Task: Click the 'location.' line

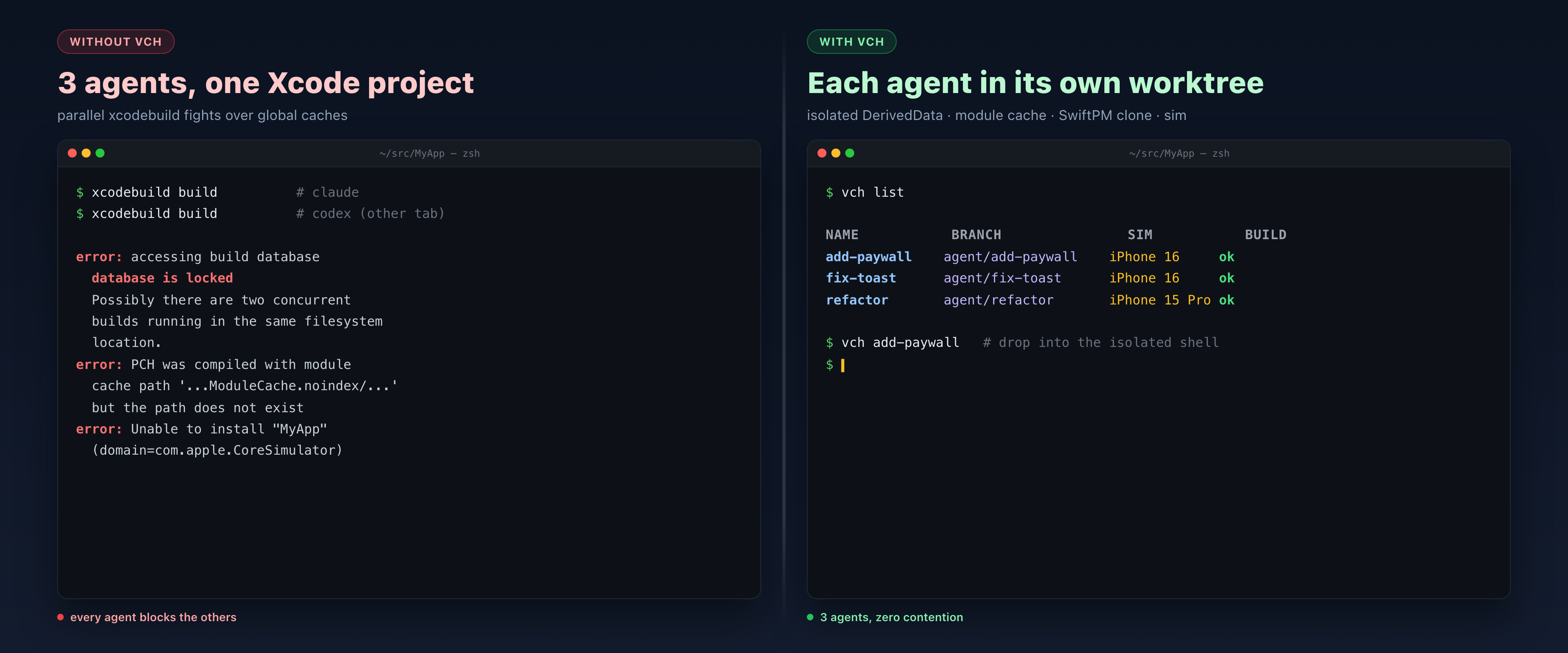Action: 127,343
